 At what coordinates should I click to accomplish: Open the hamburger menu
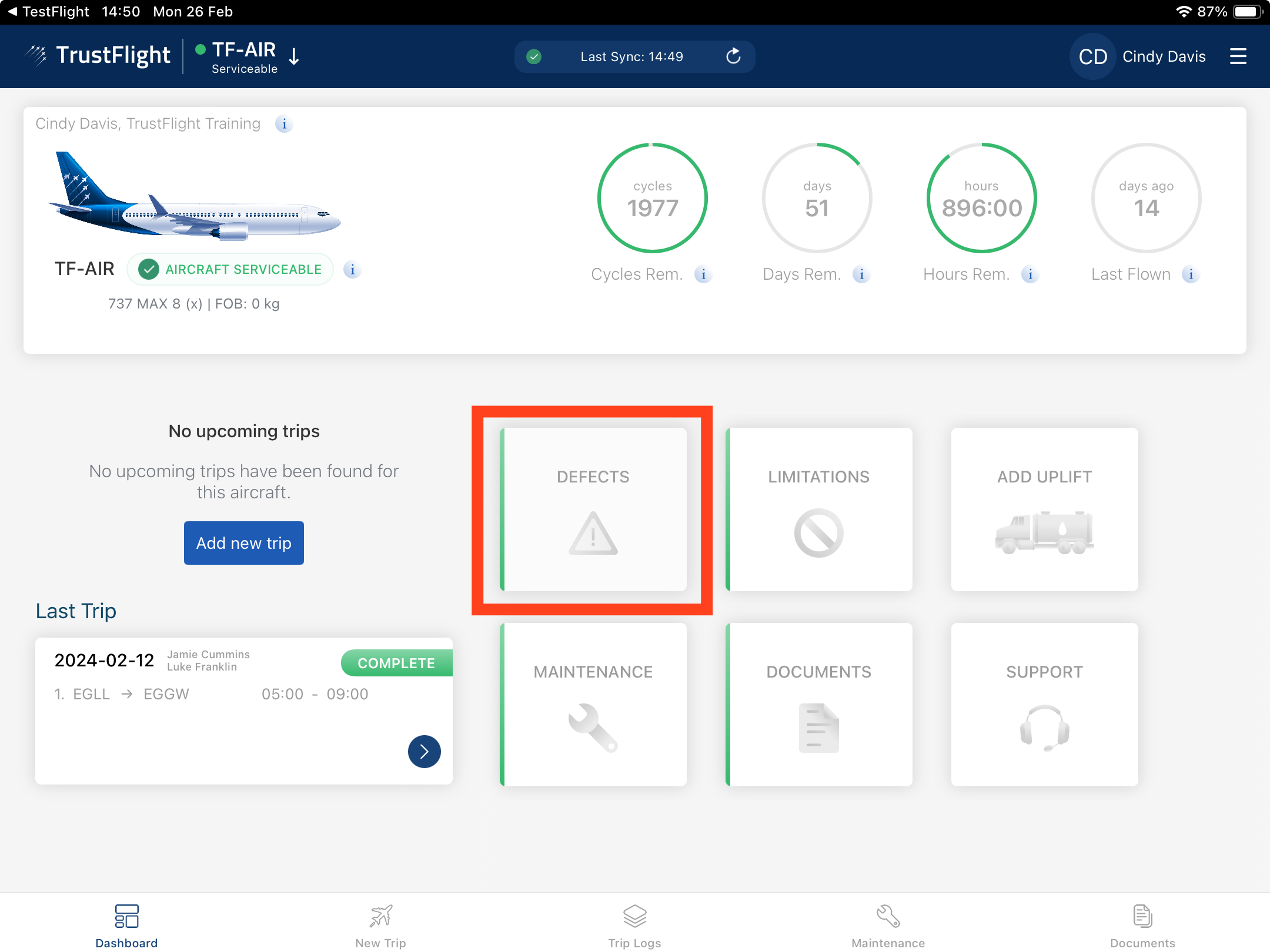click(1238, 56)
